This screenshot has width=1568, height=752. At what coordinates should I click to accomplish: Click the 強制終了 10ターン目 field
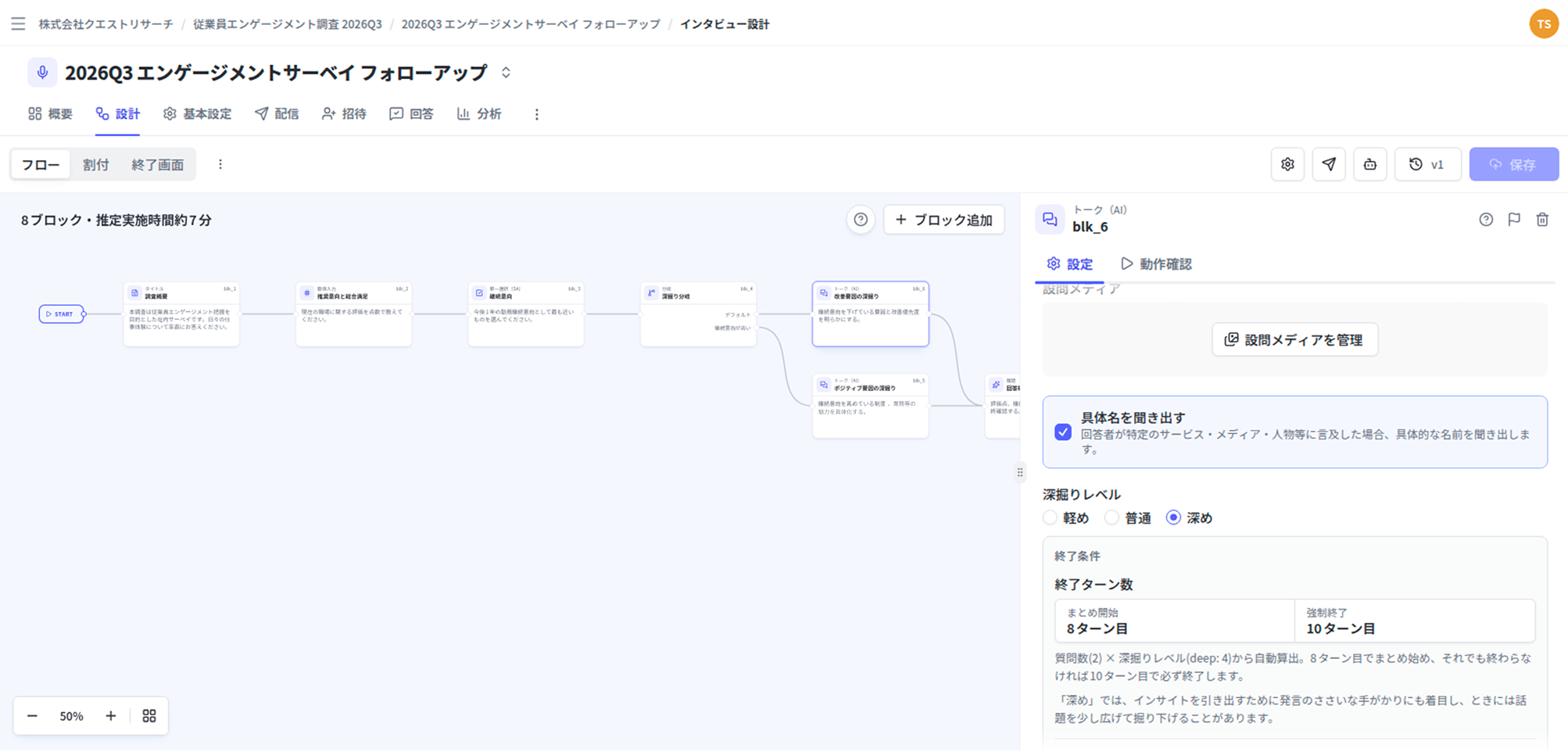(x=1415, y=621)
